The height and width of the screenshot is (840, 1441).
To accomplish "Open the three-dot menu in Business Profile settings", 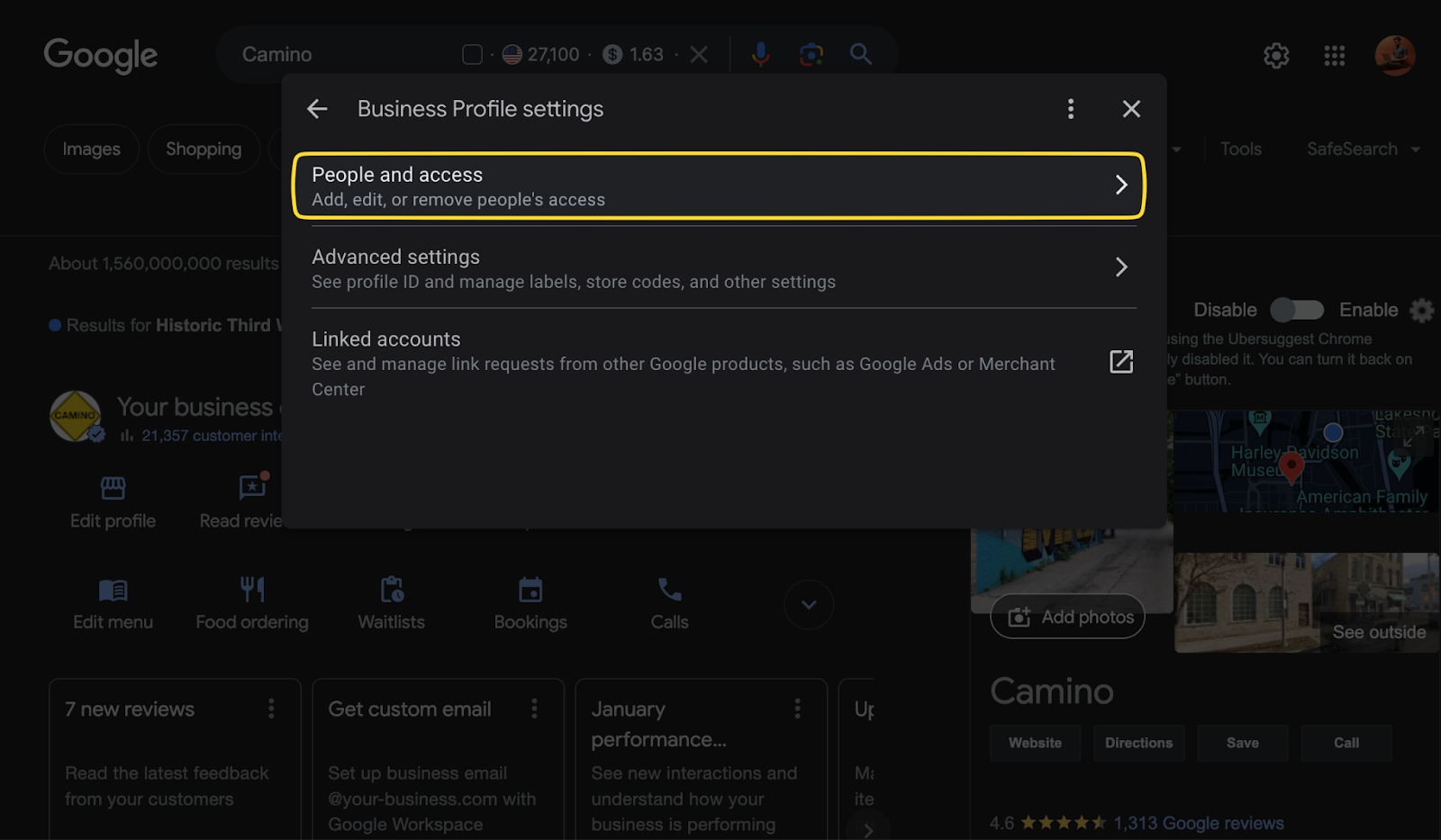I will (1071, 109).
